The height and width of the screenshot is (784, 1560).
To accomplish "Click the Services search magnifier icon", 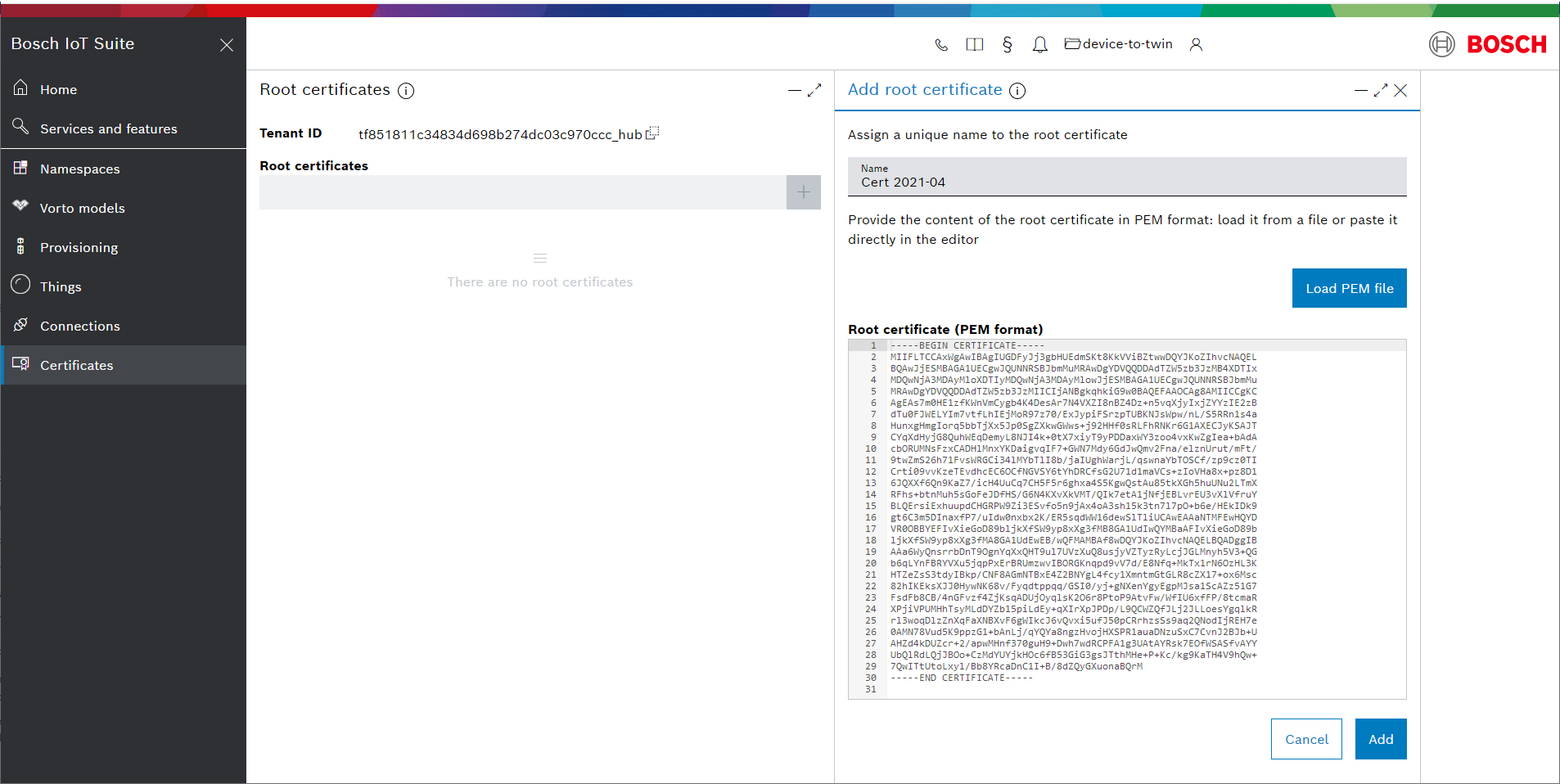I will click(x=20, y=126).
